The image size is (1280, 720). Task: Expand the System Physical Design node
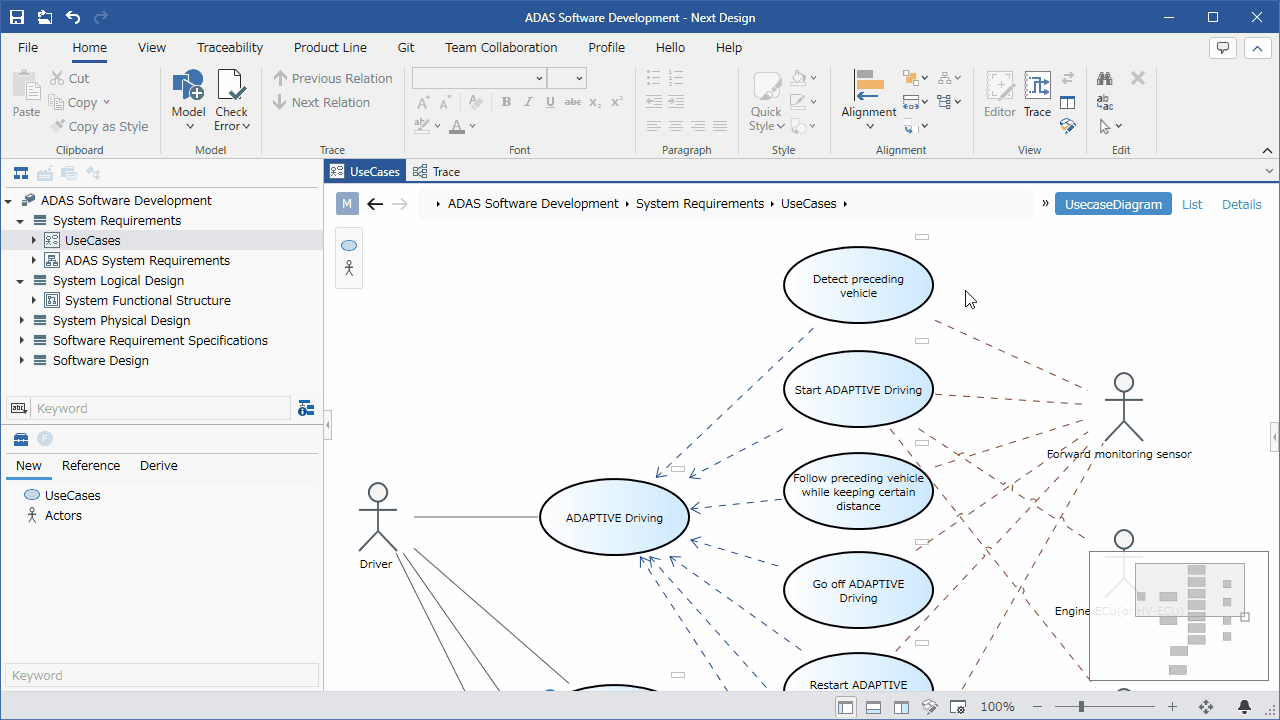(x=21, y=321)
